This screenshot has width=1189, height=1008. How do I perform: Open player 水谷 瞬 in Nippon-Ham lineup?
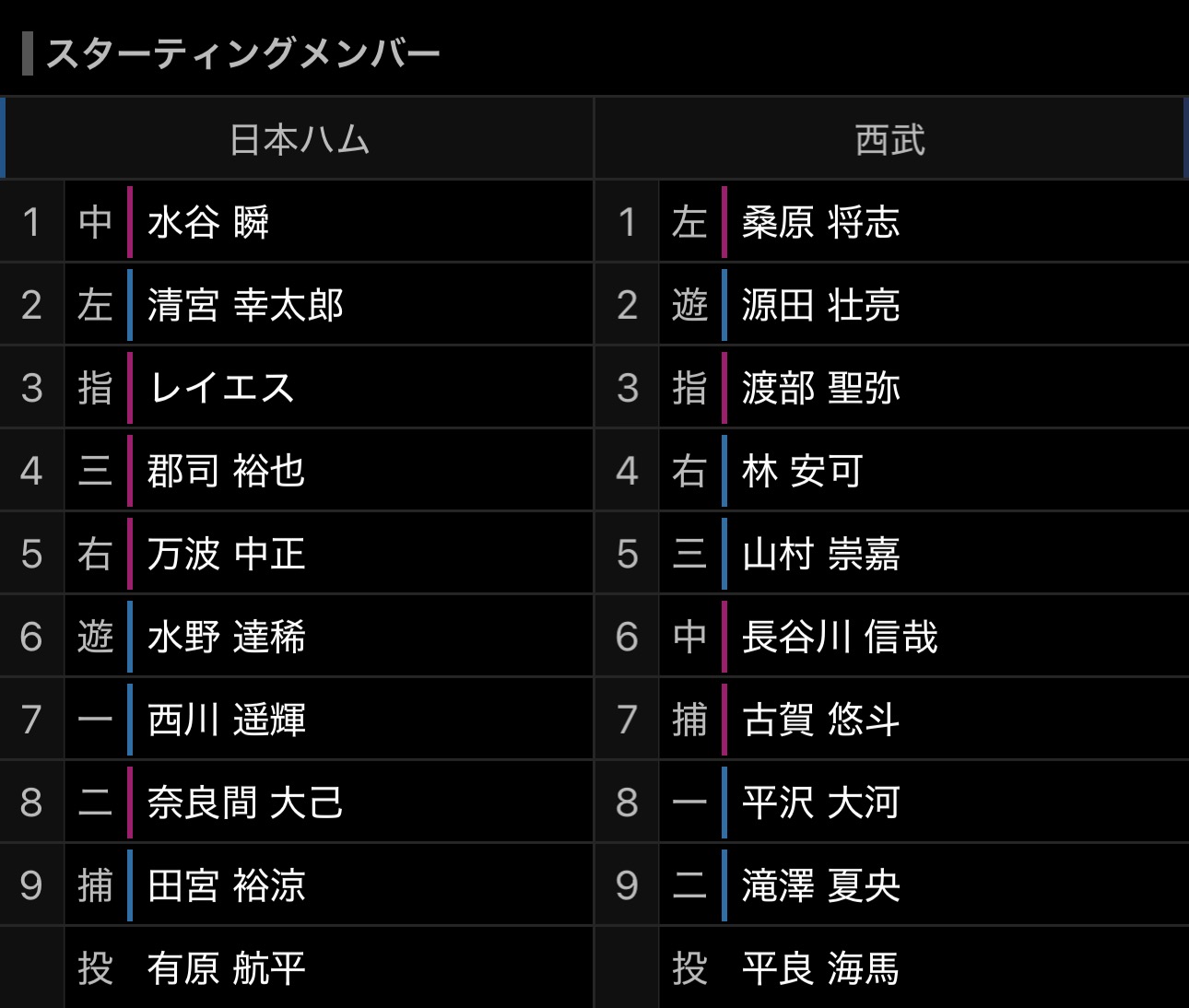[208, 222]
